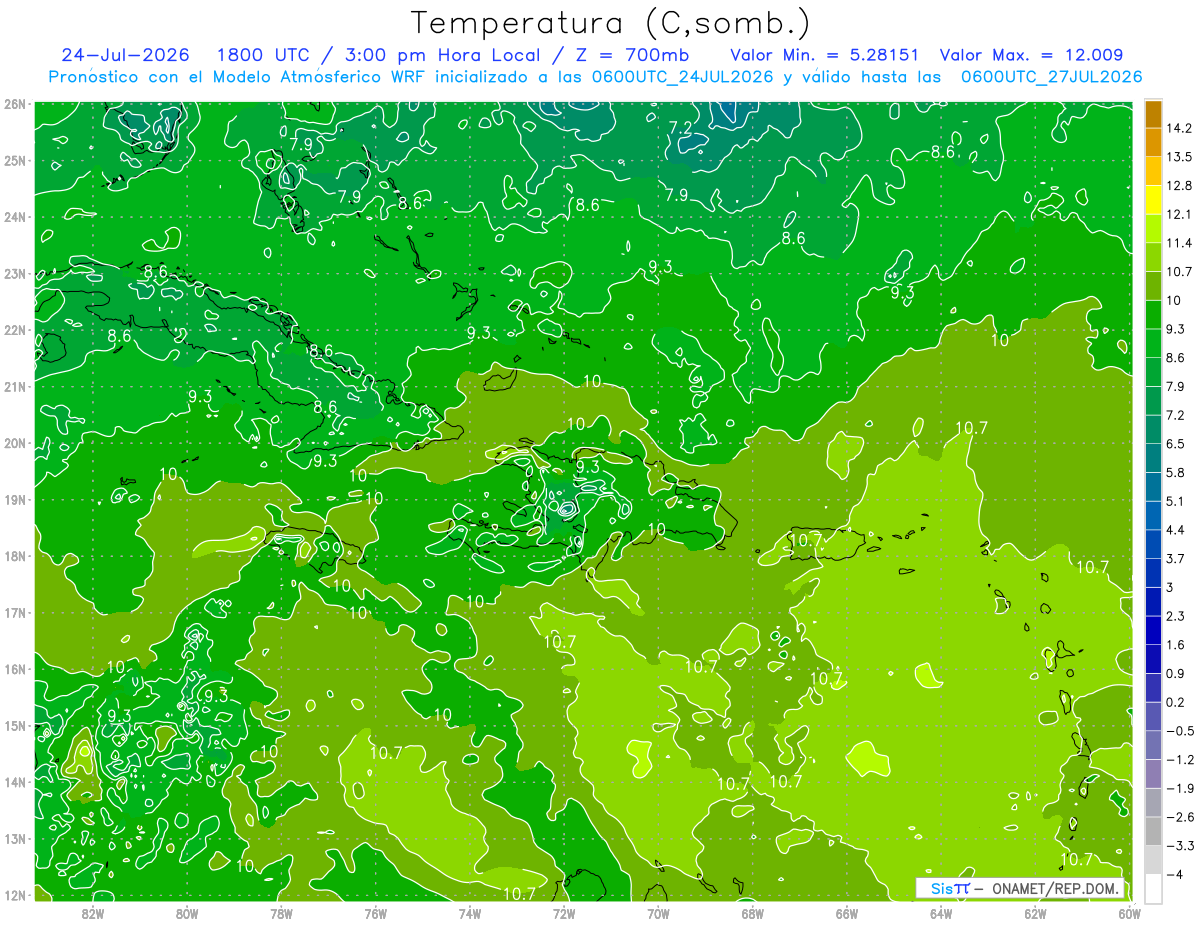This screenshot has width=1200, height=927.
Task: Select the 0600UTC_27JUL2026 valid-until time
Action: pyautogui.click(x=1051, y=77)
